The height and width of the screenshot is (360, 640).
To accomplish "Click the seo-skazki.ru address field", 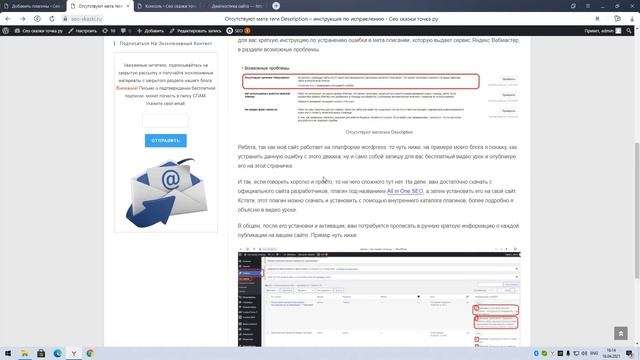I will [87, 19].
